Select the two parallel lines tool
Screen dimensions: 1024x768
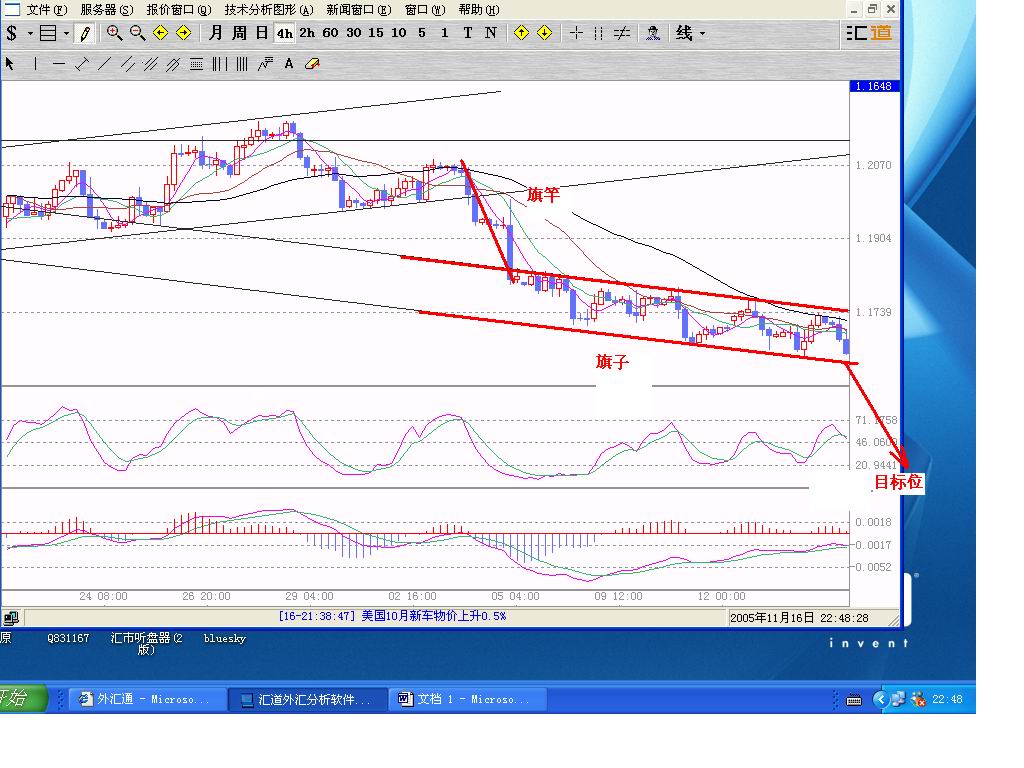127,64
